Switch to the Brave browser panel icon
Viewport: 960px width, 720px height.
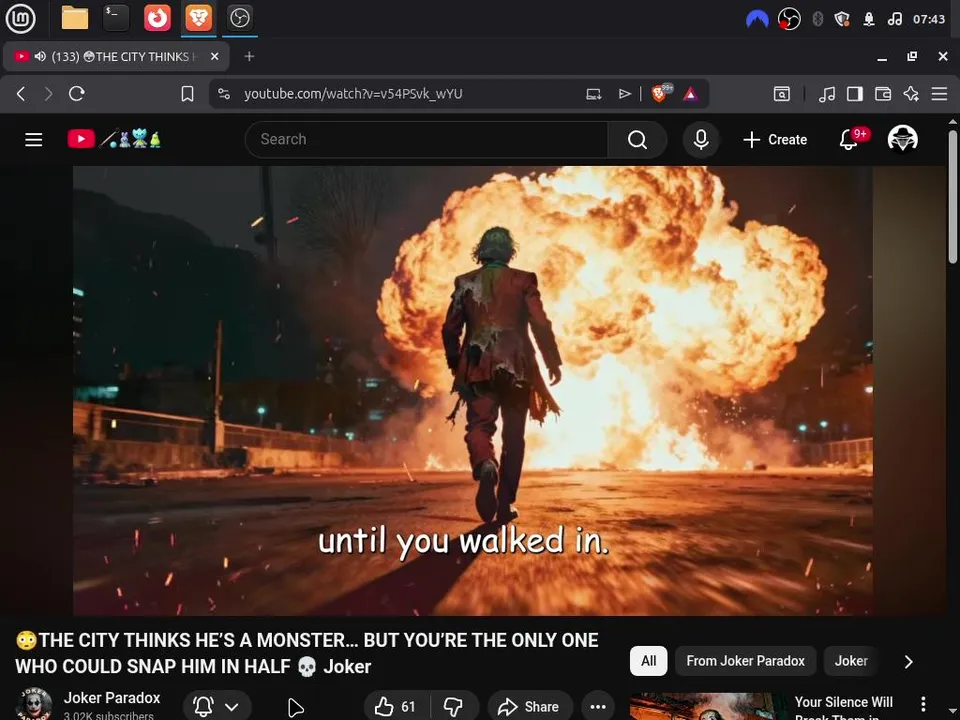tap(198, 18)
